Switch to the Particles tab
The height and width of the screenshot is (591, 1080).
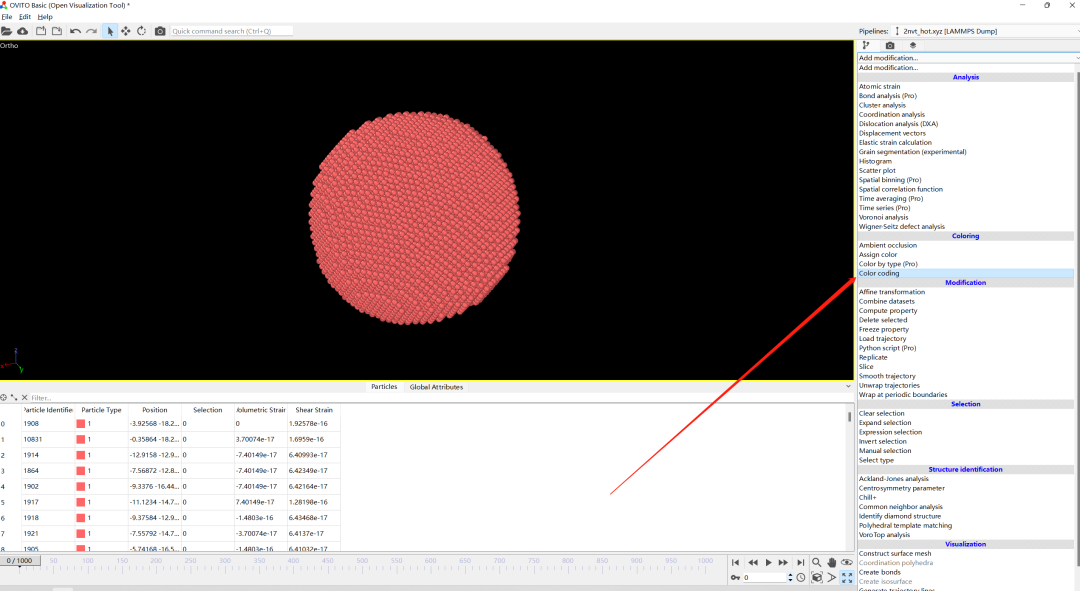384,386
